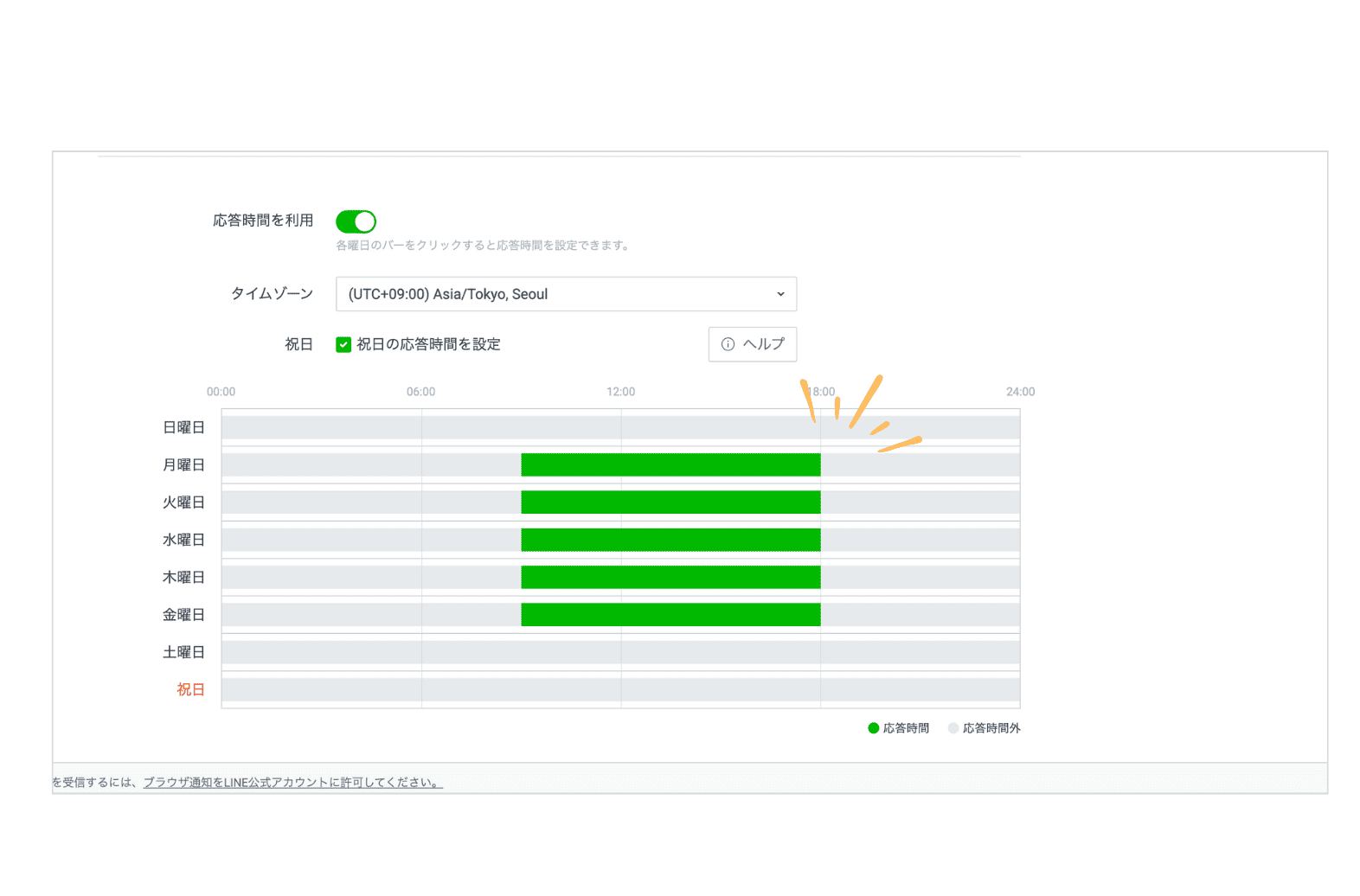
Task: Click the chevron arrow in timezone selector
Action: pyautogui.click(x=780, y=294)
